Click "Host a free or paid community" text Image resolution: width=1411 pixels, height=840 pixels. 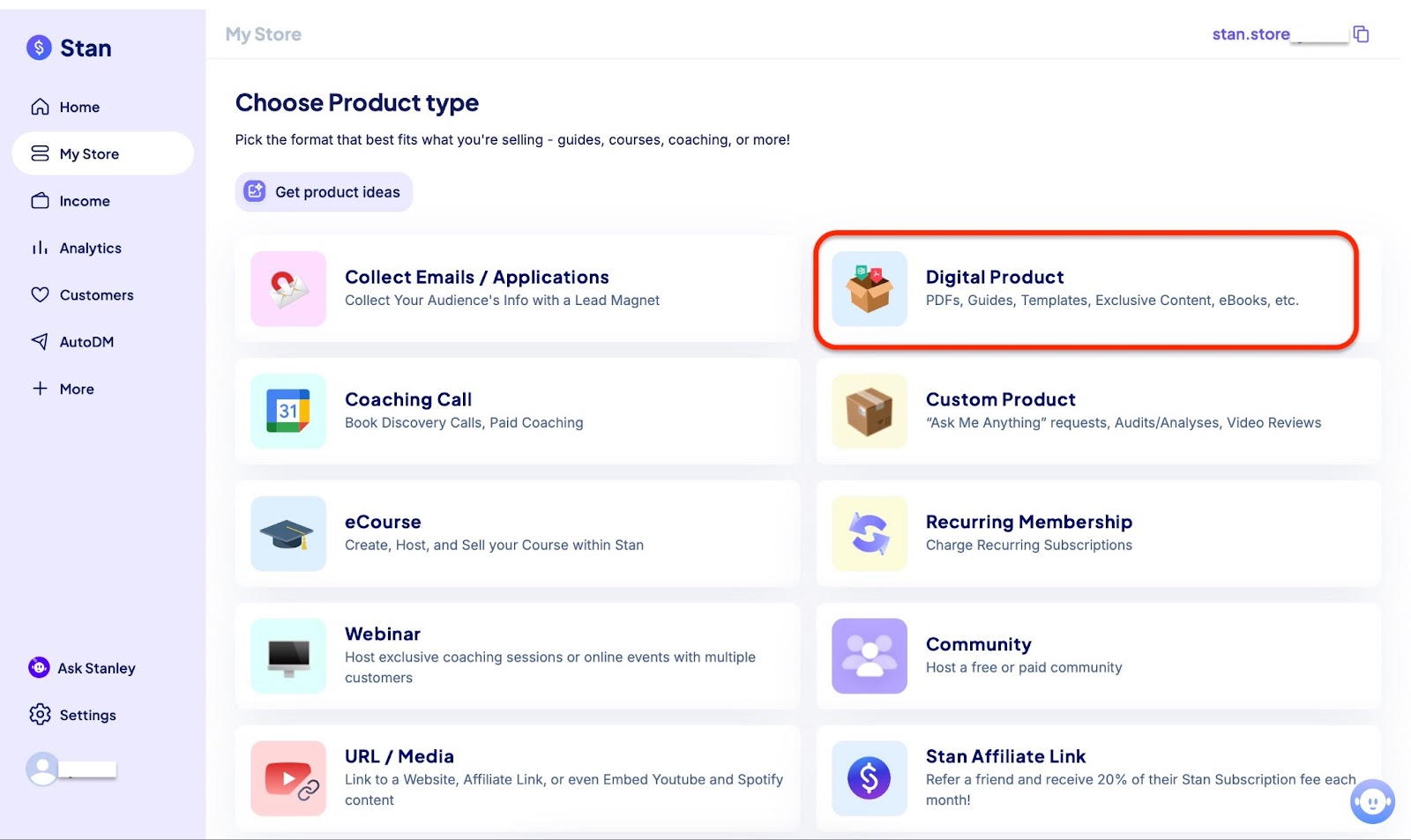1024,668
